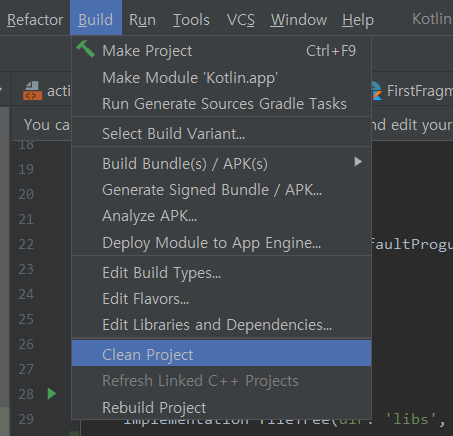The height and width of the screenshot is (436, 453).
Task: Click the XML file icon on activity tab
Action: click(x=32, y=91)
